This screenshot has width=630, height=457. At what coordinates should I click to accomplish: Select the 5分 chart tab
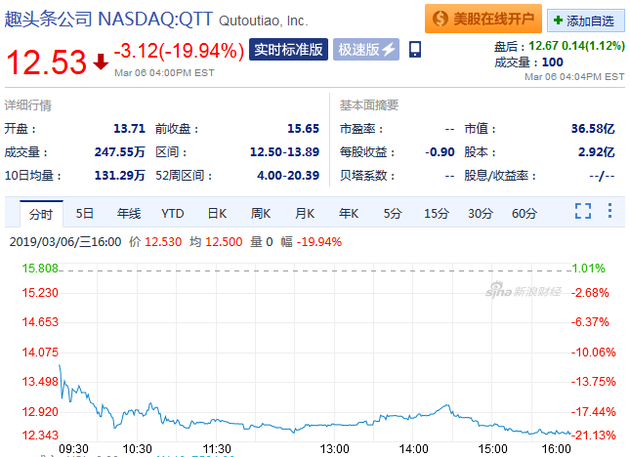click(392, 213)
